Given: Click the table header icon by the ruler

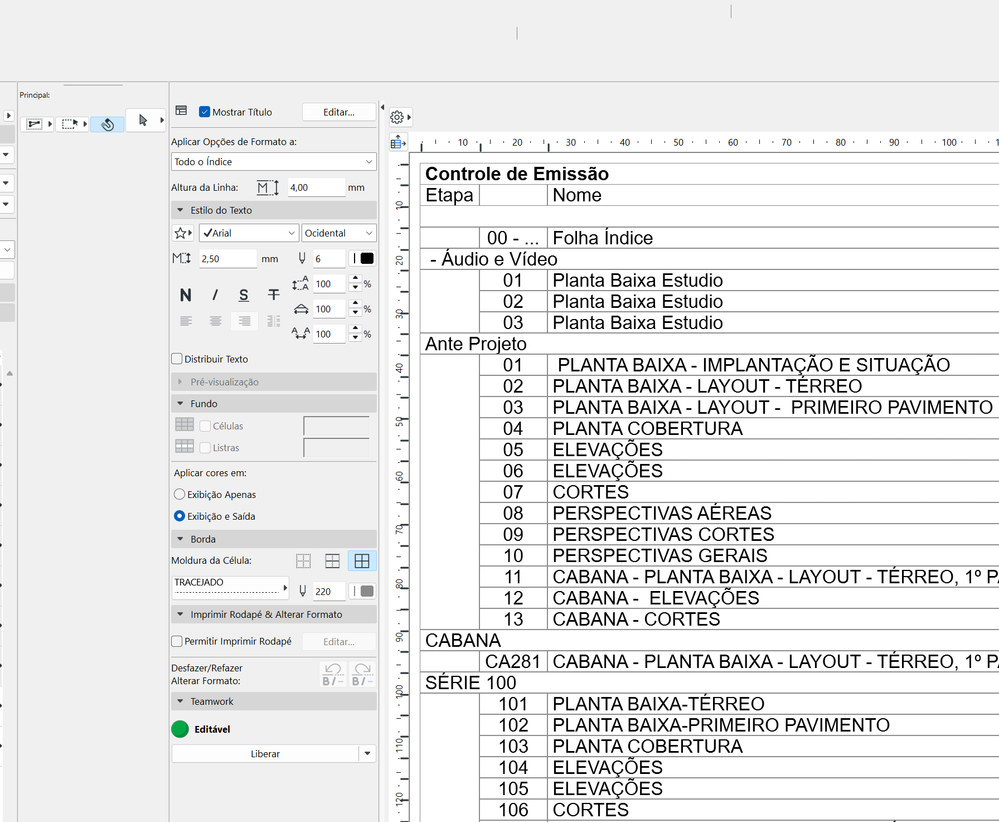Looking at the screenshot, I should tap(398, 143).
